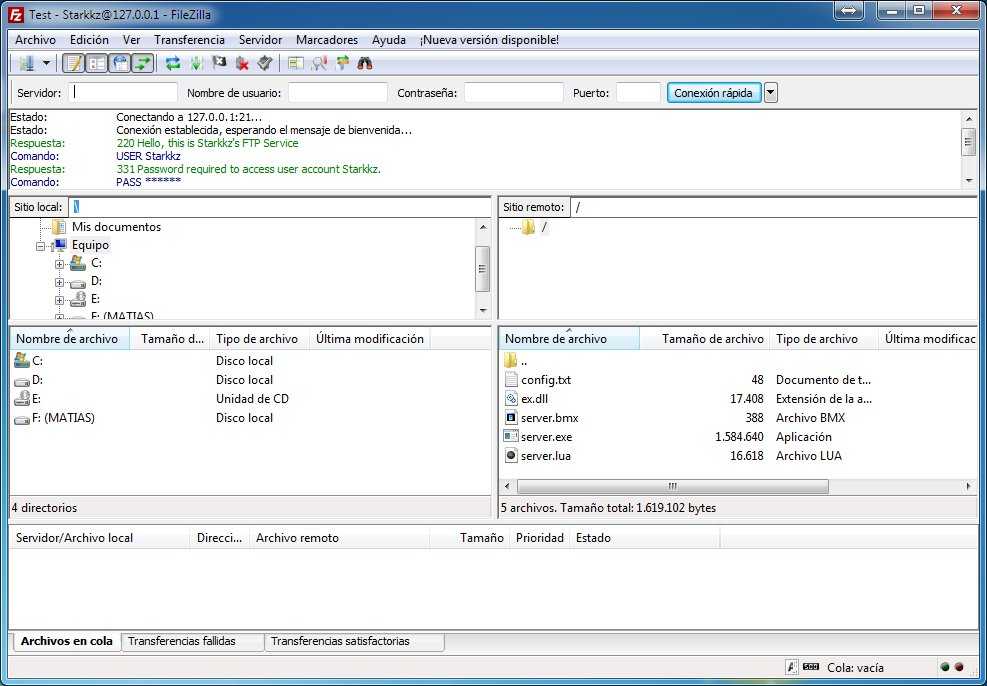Open the Edición menu
The image size is (987, 686).
(x=89, y=40)
